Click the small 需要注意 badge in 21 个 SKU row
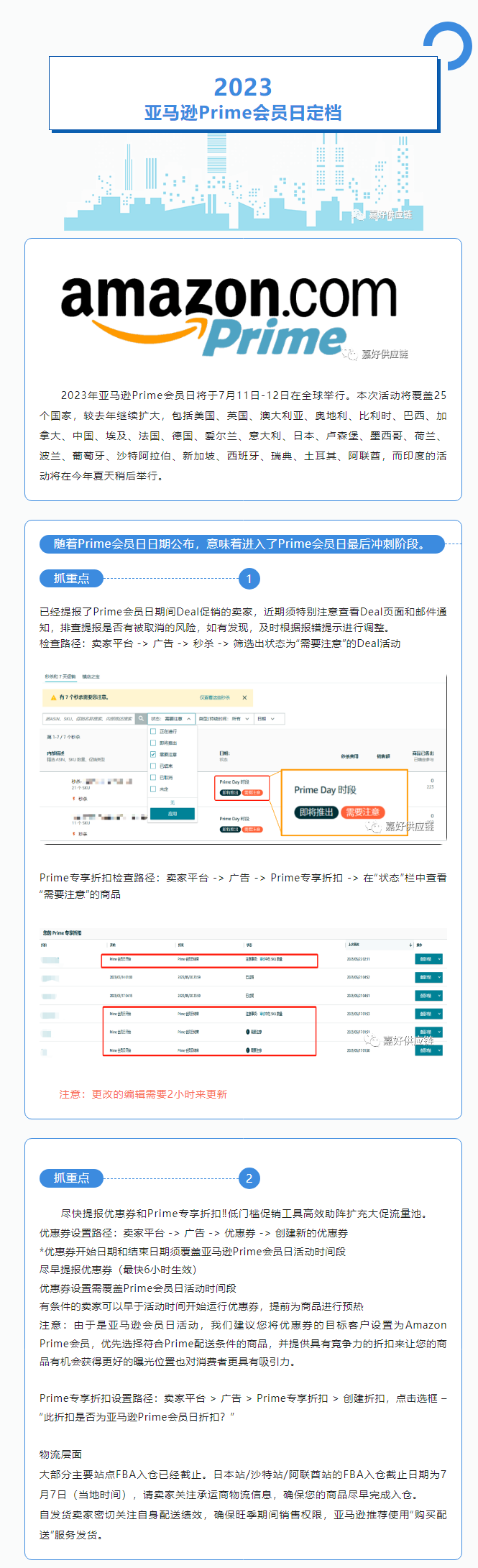 (252, 792)
